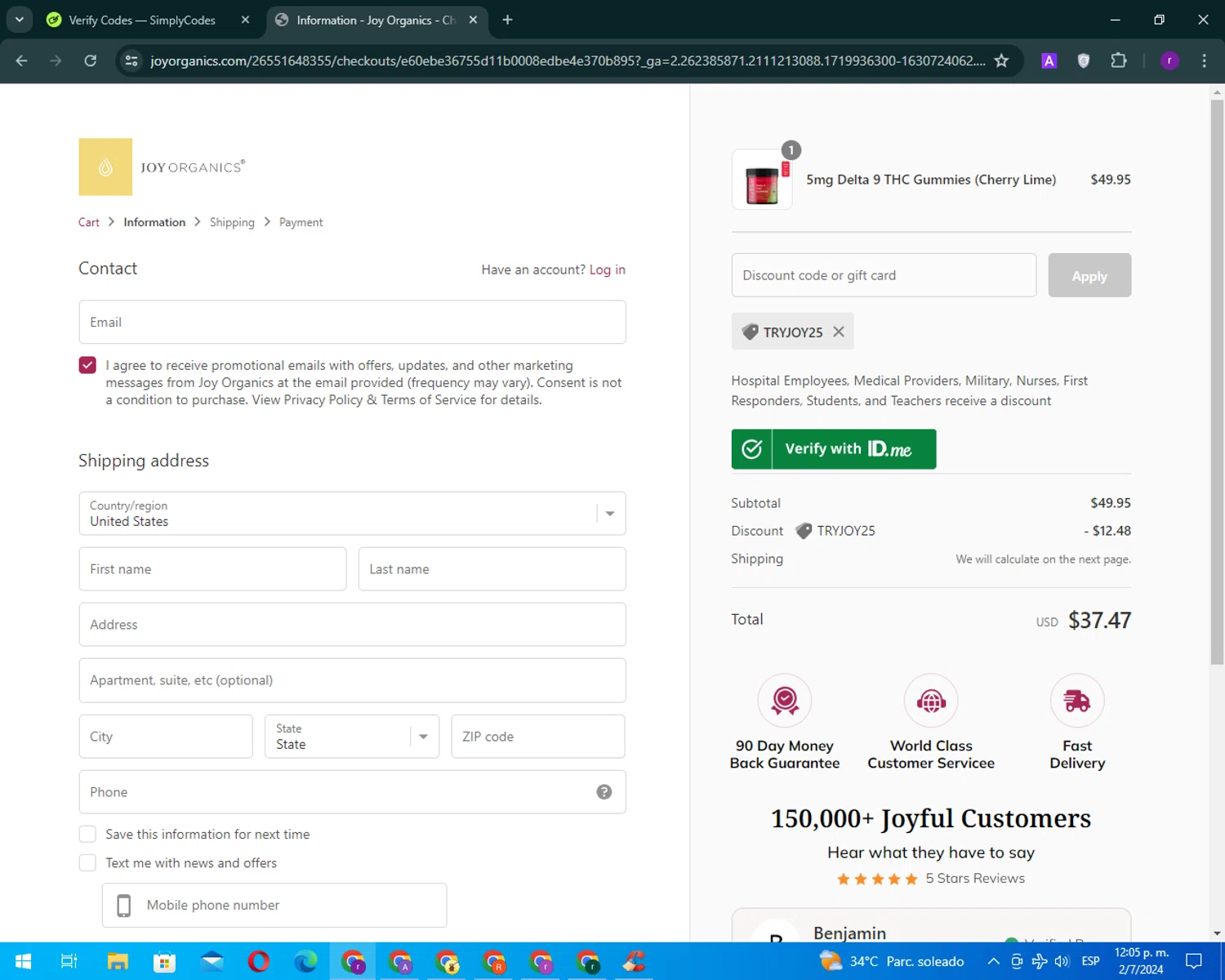Open the Windows notification center
This screenshot has width=1225, height=980.
click(1194, 961)
